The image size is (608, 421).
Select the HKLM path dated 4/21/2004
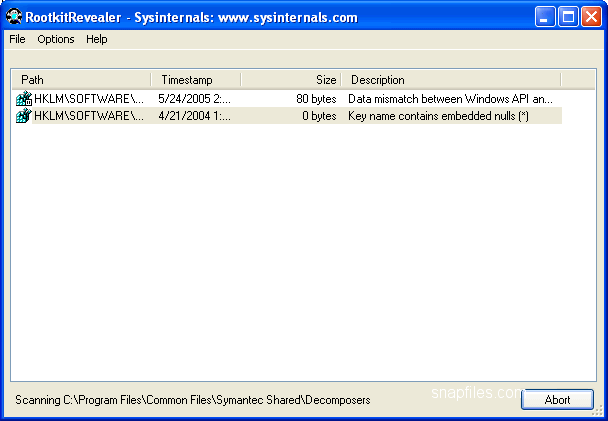88,116
